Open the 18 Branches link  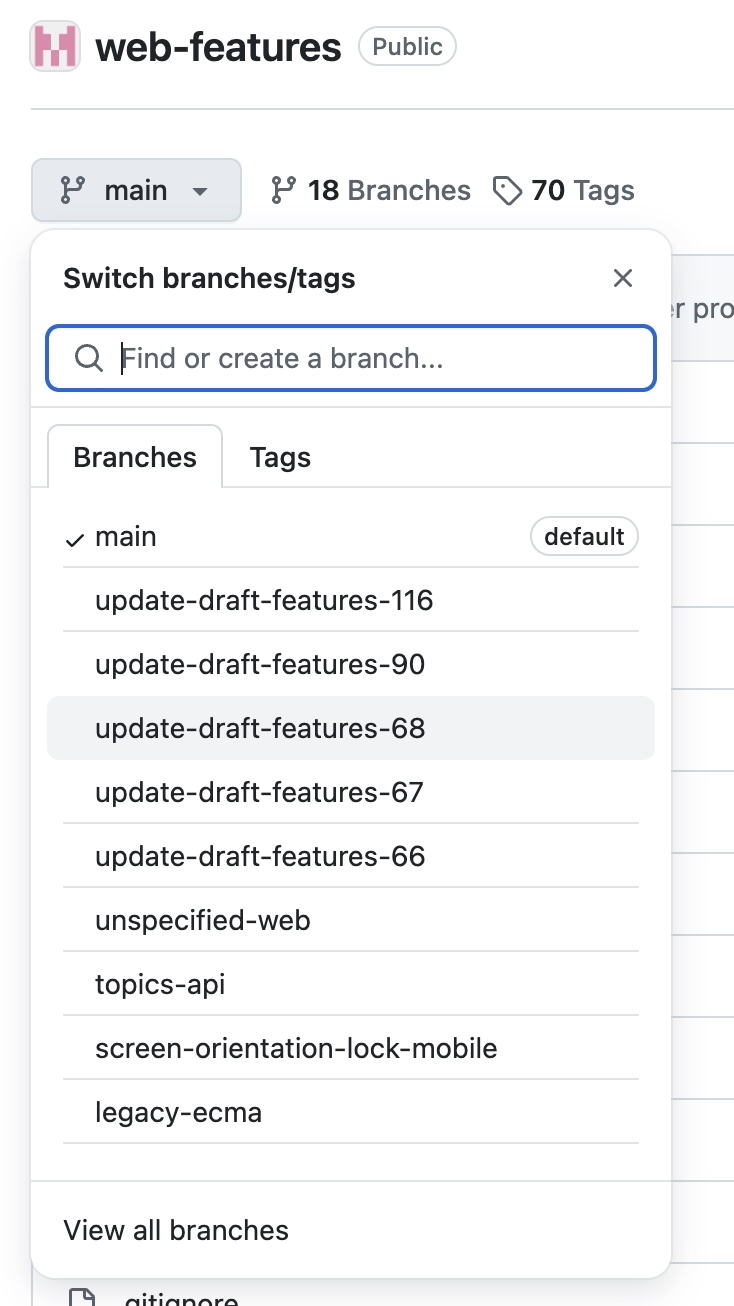(x=371, y=190)
